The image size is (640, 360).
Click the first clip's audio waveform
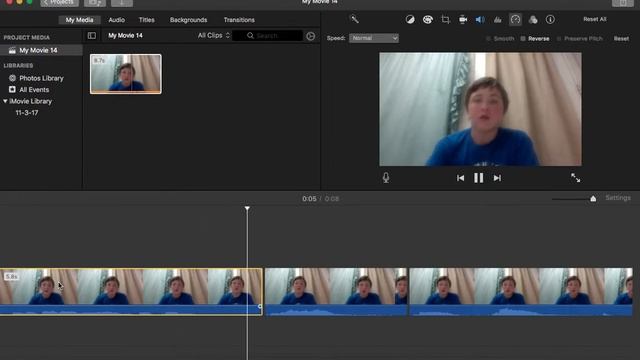click(131, 310)
